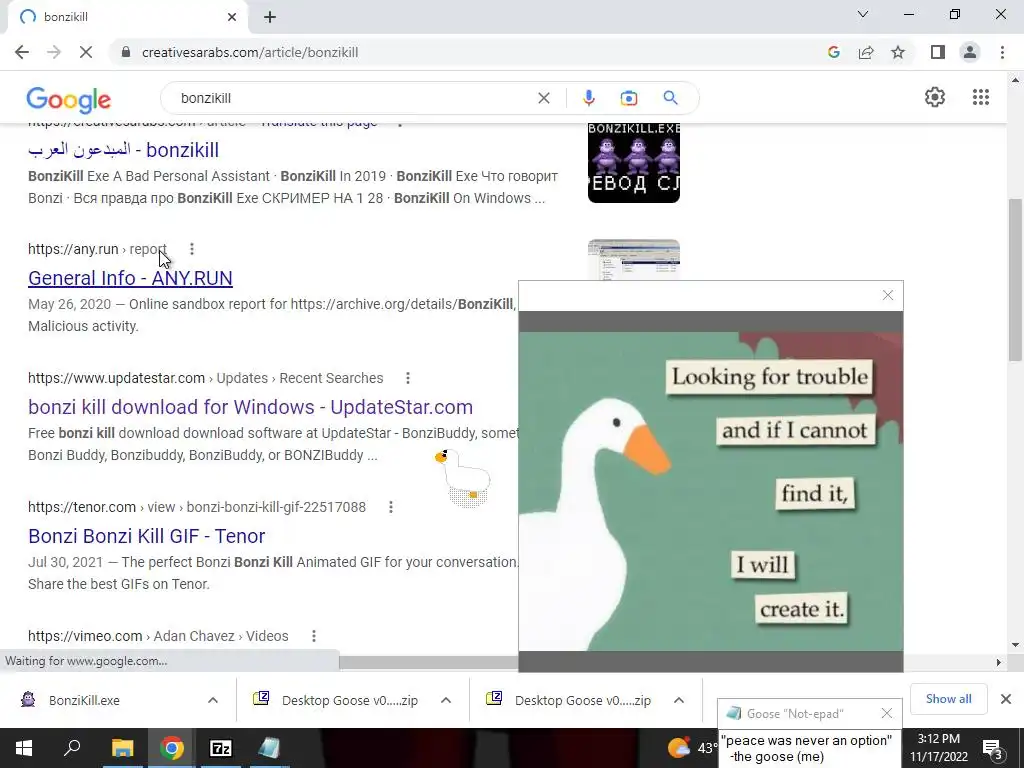
Task: Switch to Chrome on taskbar
Action: (172, 748)
